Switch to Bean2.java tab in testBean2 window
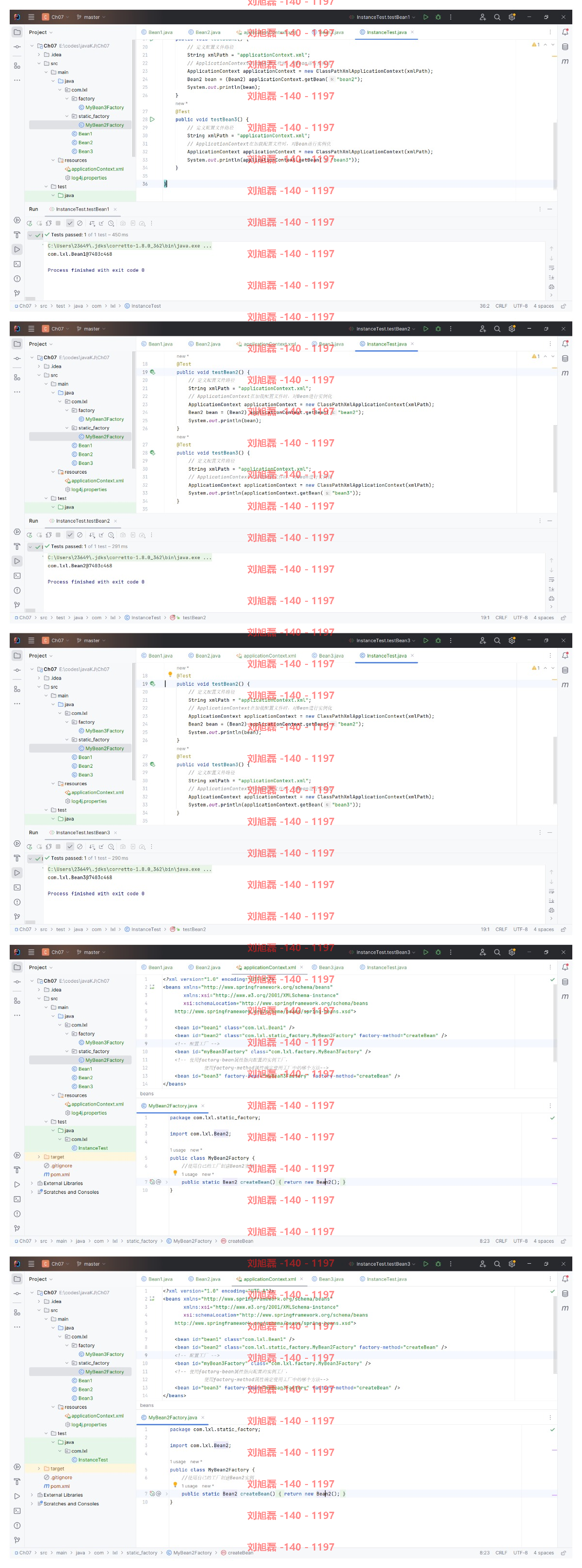 click(204, 344)
